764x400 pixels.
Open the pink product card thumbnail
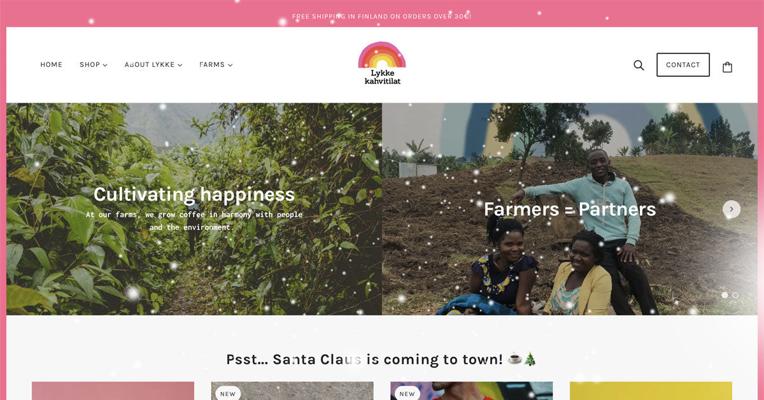pos(113,391)
